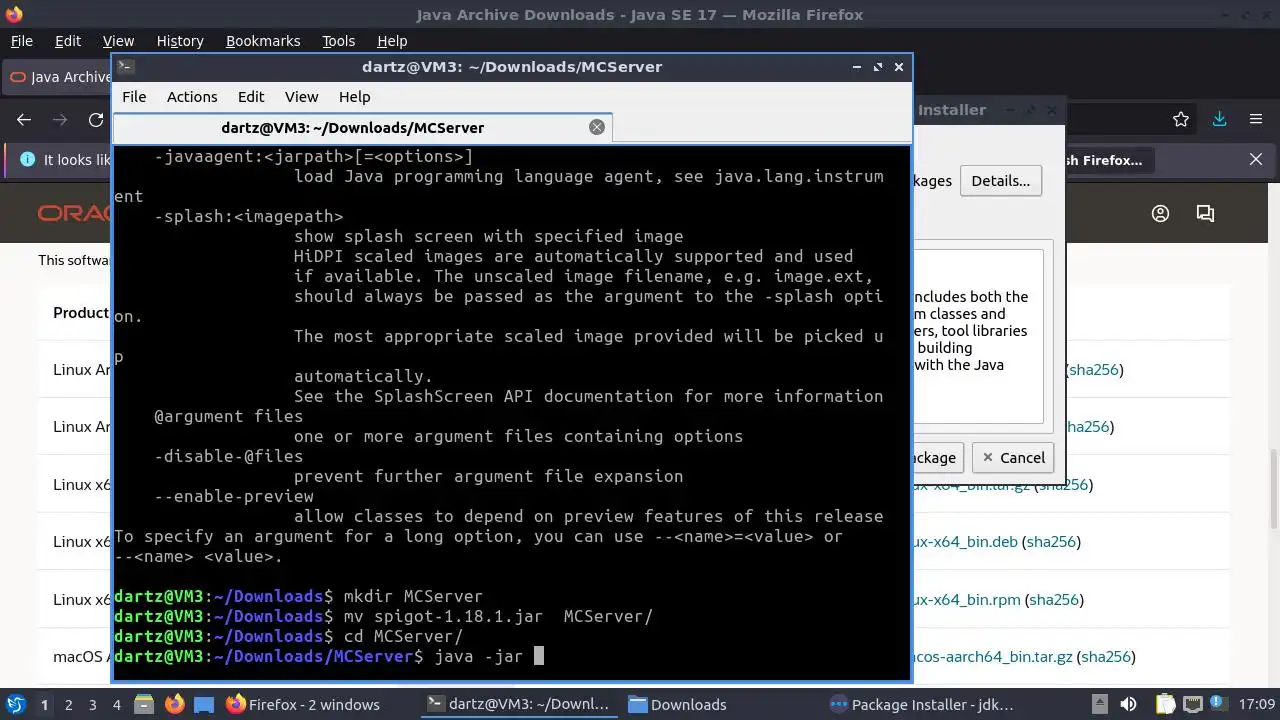Bookmark this page with star icon
The height and width of the screenshot is (720, 1280).
click(1181, 120)
